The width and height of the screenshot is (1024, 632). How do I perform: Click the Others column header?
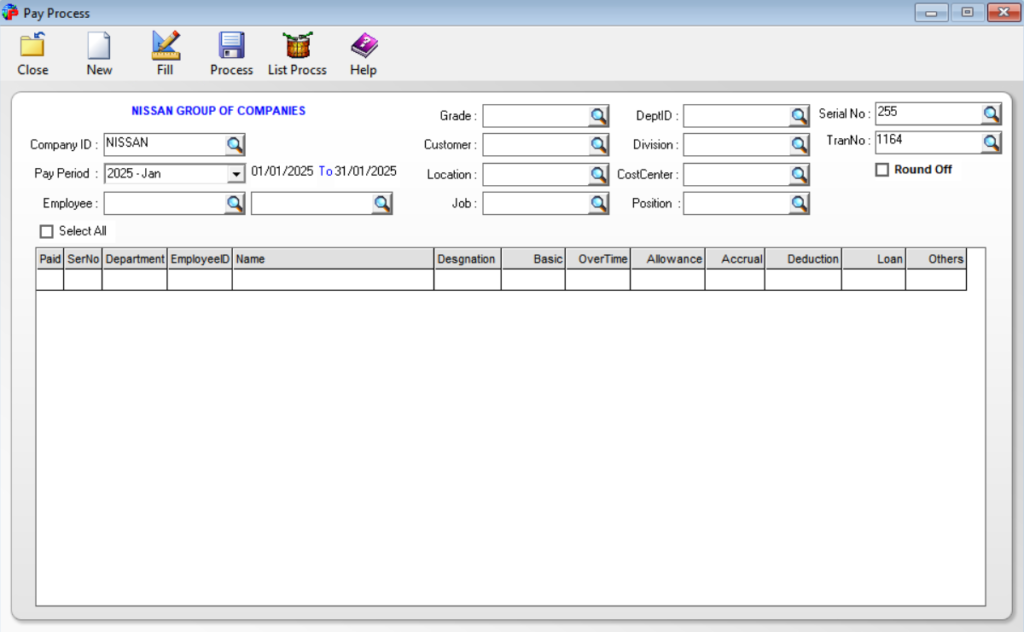pos(936,259)
